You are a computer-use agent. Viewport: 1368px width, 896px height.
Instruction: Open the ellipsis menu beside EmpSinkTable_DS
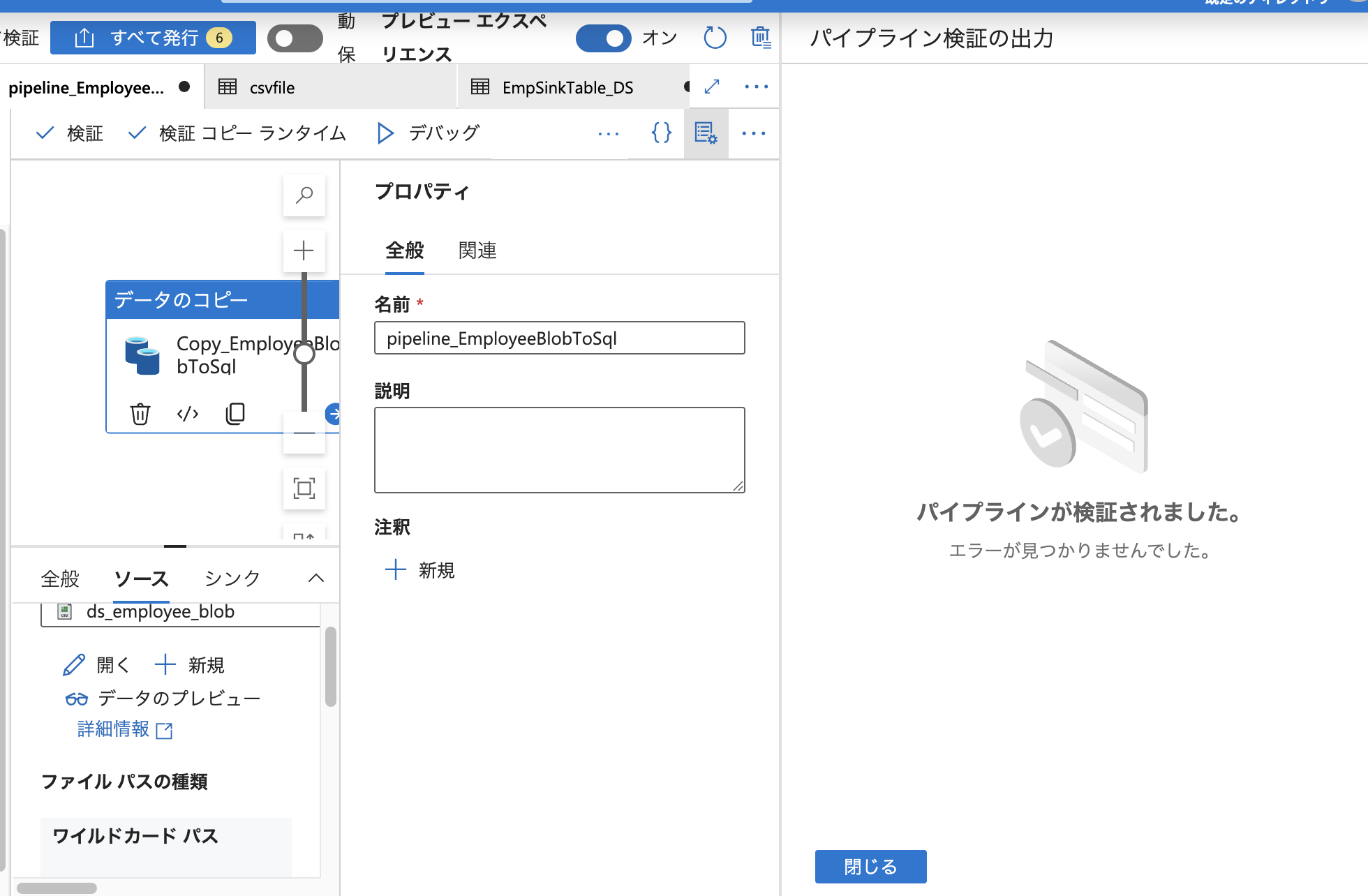click(x=755, y=87)
